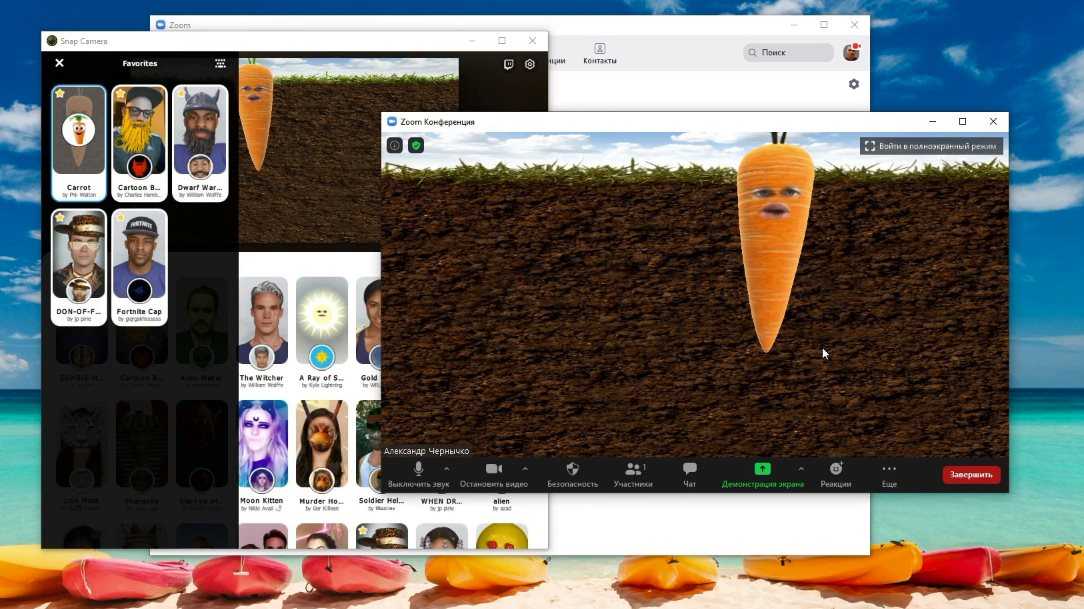This screenshot has width=1084, height=609.
Task: Open the Безопасность security options
Action: click(572, 474)
